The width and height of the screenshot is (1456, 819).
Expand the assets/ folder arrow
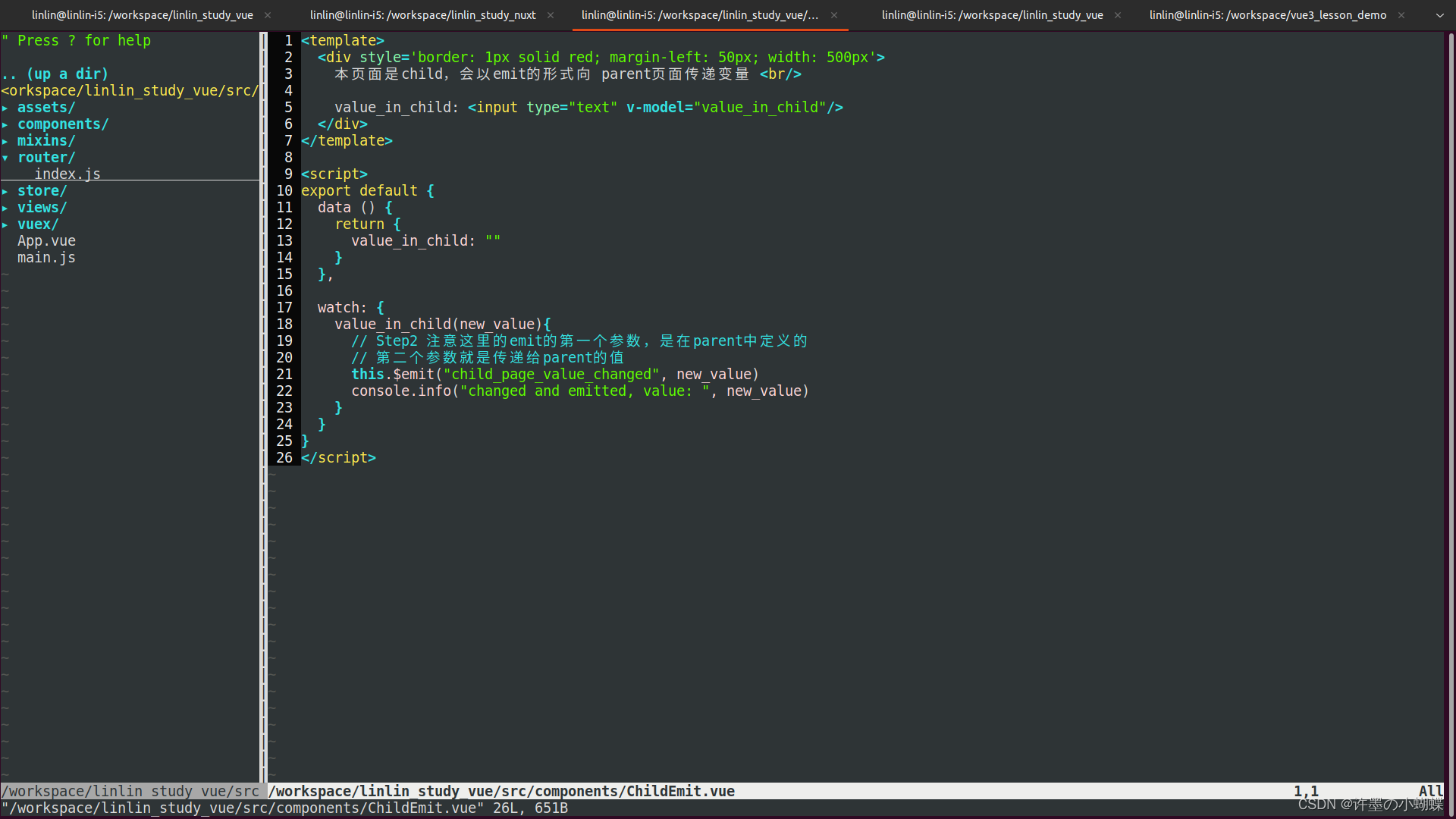pos(5,108)
